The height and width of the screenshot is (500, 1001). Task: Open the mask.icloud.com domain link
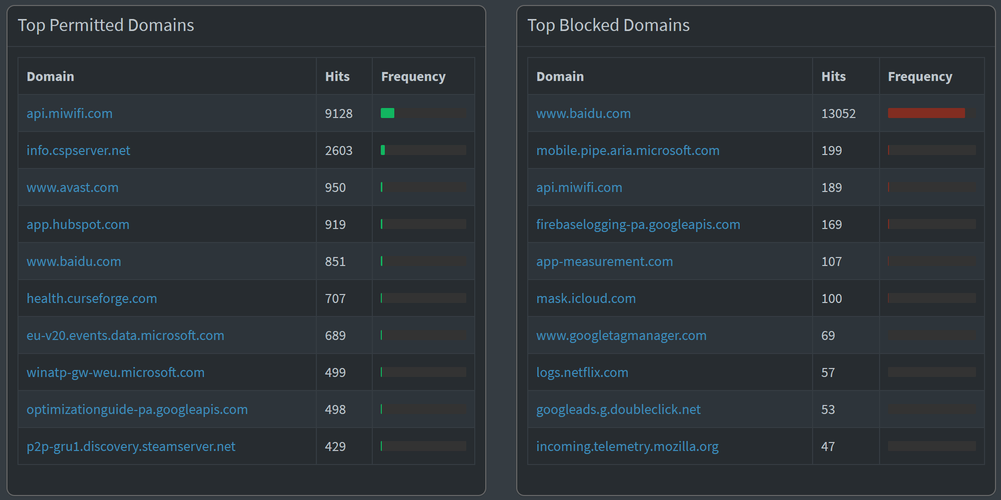pos(585,299)
